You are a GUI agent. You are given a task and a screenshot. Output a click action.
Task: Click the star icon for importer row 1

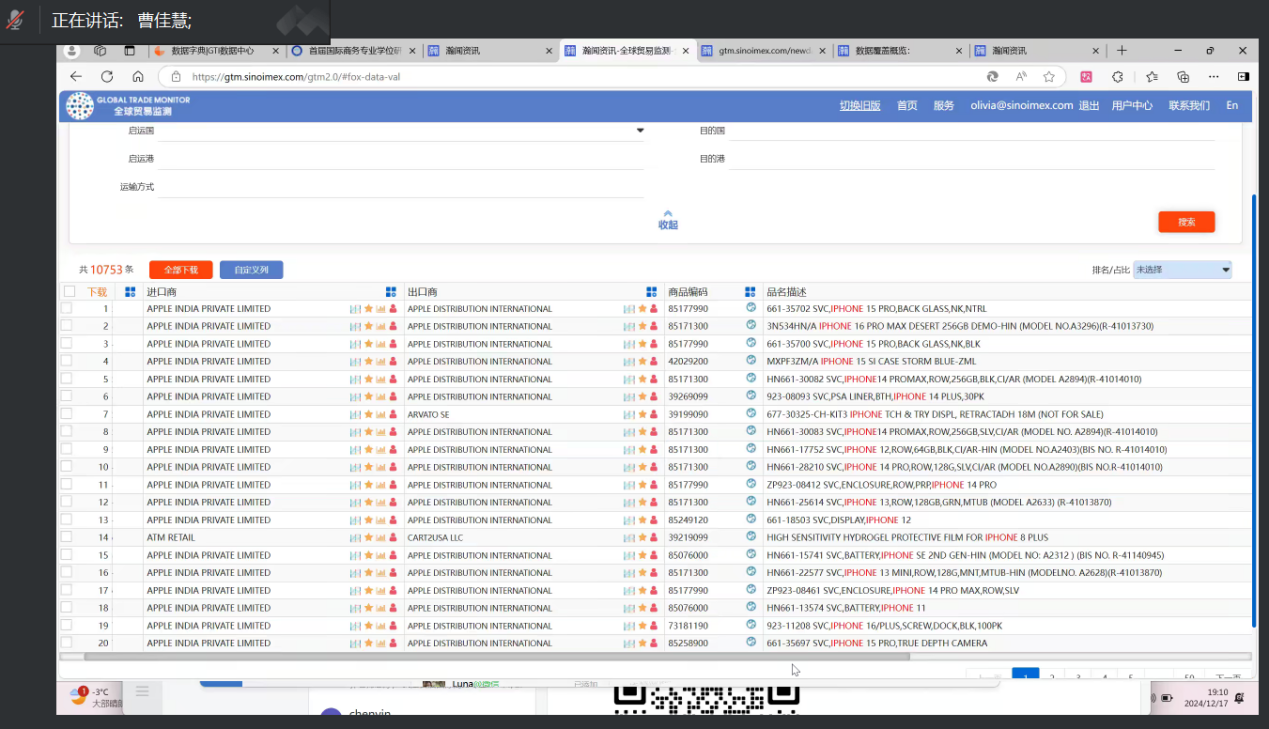[x=368, y=309]
